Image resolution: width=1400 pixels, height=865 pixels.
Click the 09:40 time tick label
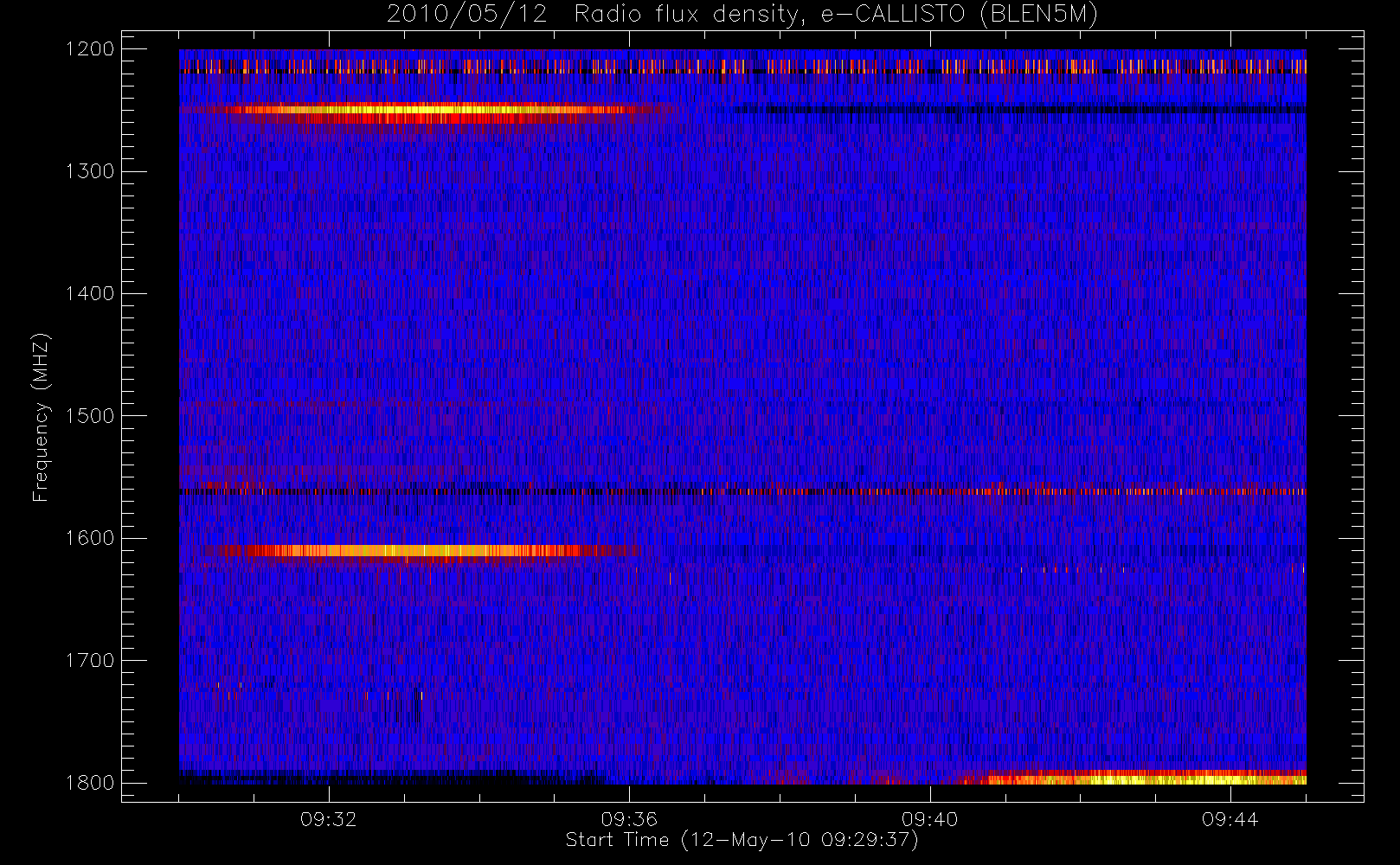coord(930,819)
